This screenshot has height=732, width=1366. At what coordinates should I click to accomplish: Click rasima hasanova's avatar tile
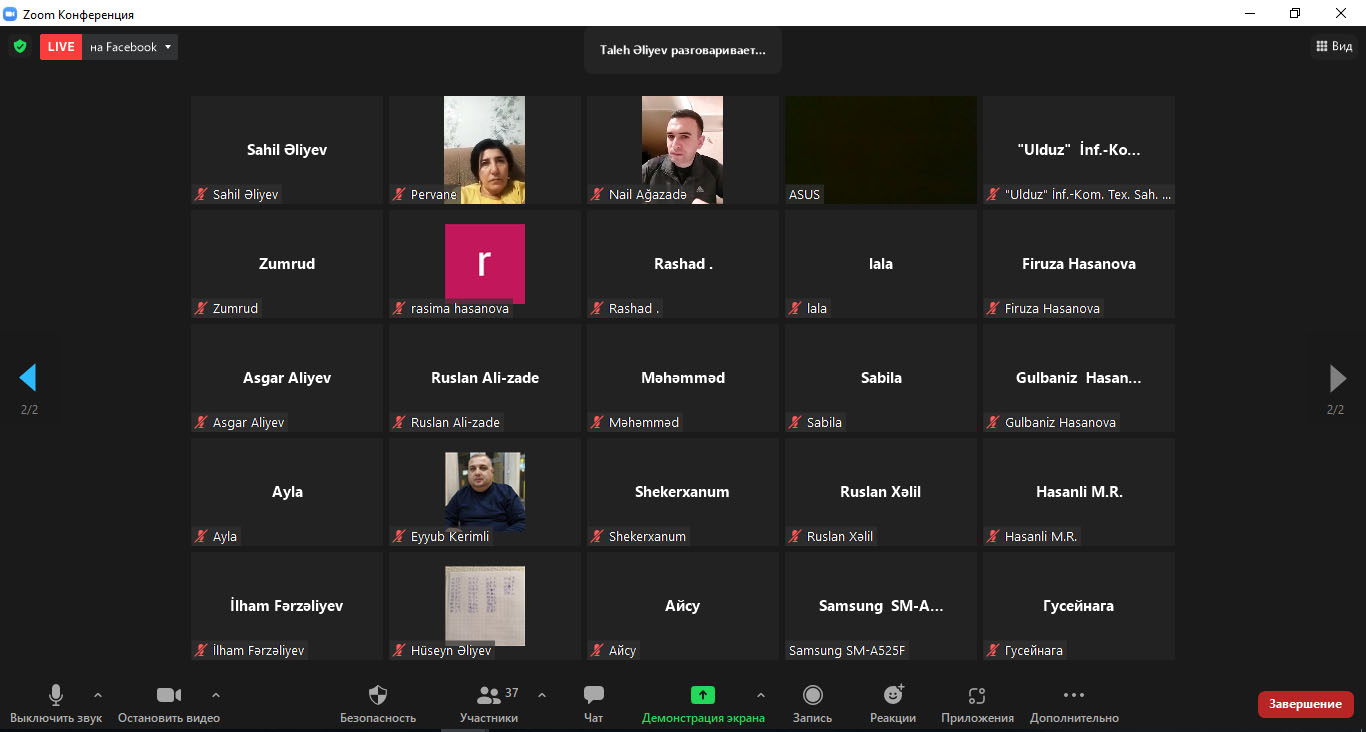click(x=485, y=264)
